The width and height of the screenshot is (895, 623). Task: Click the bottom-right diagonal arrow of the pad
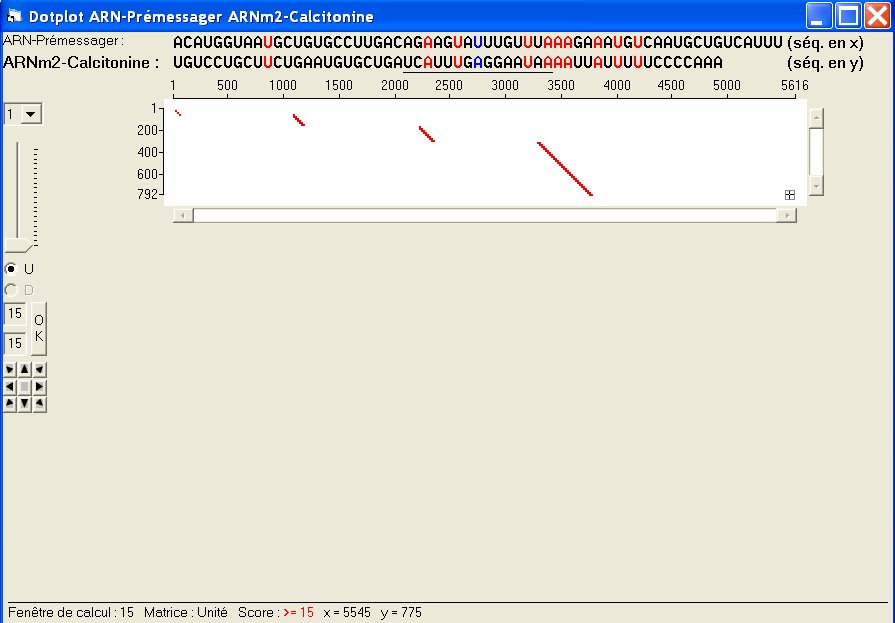(x=38, y=403)
